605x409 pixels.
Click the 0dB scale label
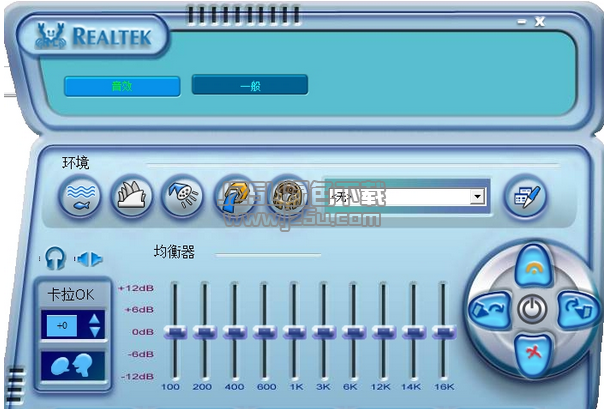(x=143, y=332)
